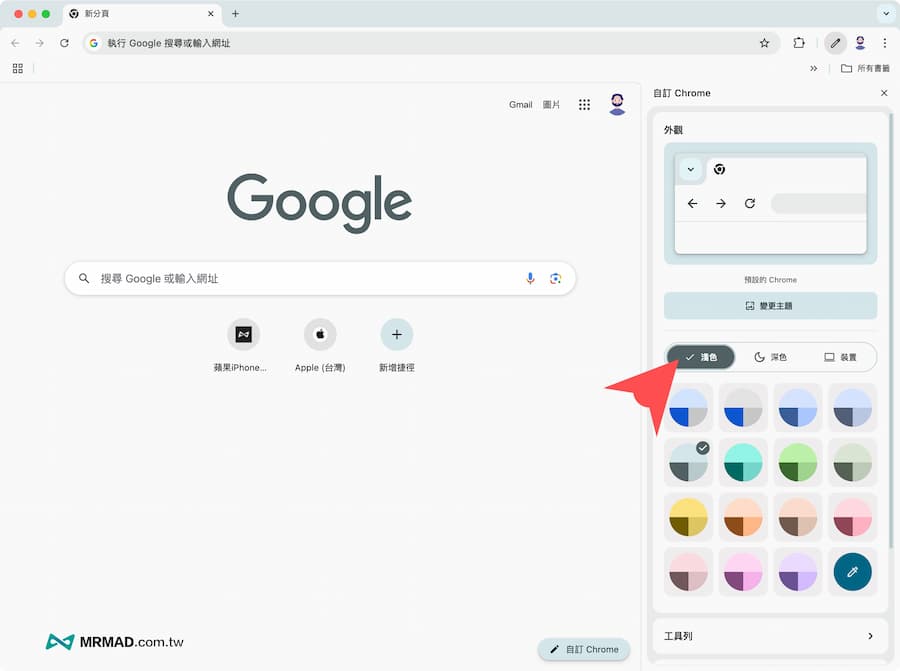Select 裝置 device mode option
Viewport: 900px width, 671px height.
click(840, 357)
